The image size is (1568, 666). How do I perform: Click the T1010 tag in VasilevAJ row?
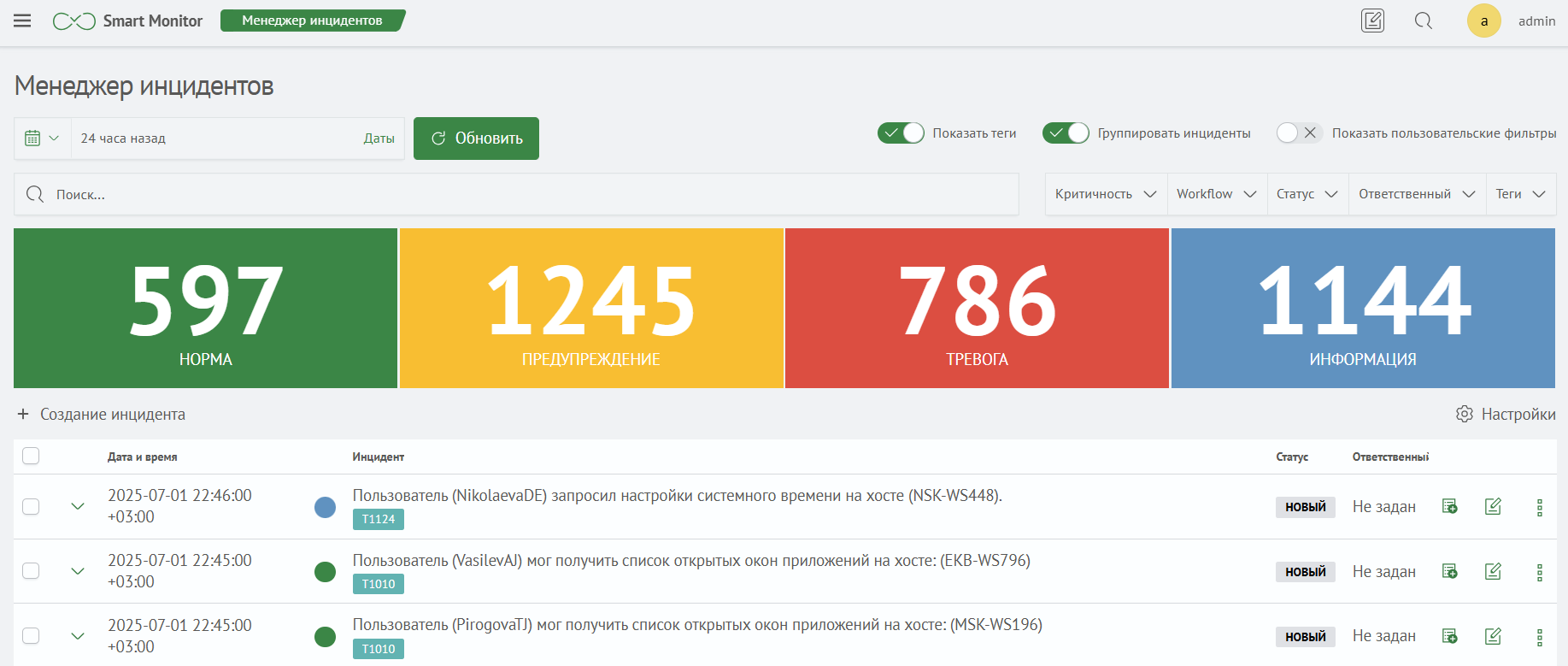[x=378, y=584]
